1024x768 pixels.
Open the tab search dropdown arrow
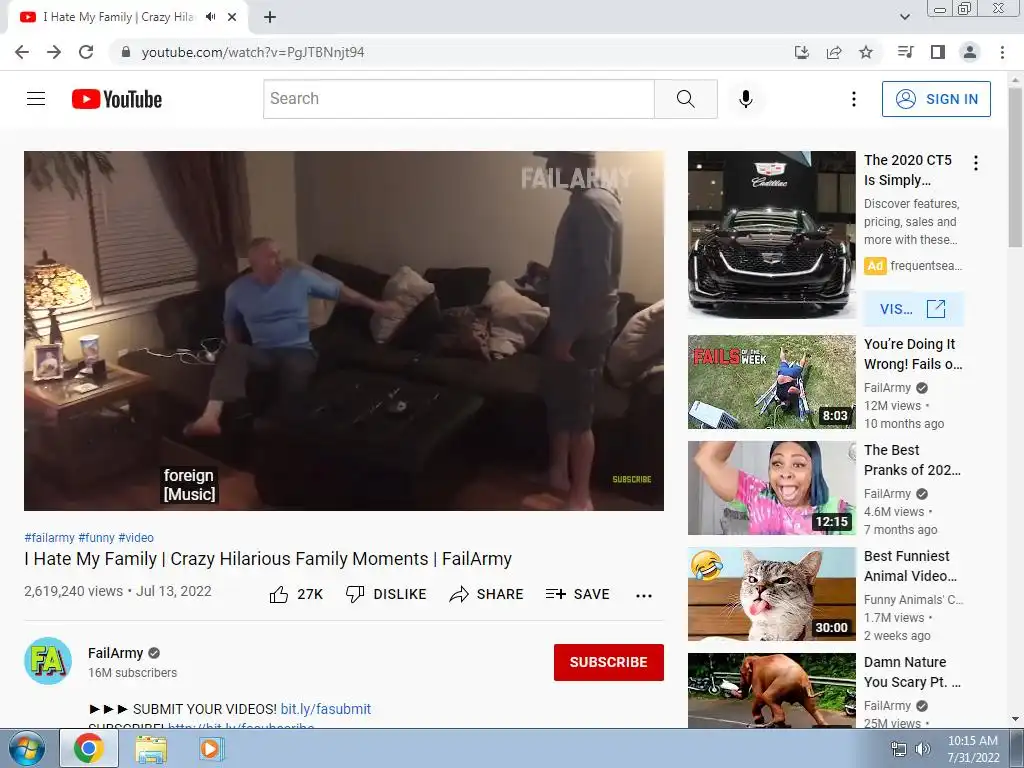[x=905, y=17]
